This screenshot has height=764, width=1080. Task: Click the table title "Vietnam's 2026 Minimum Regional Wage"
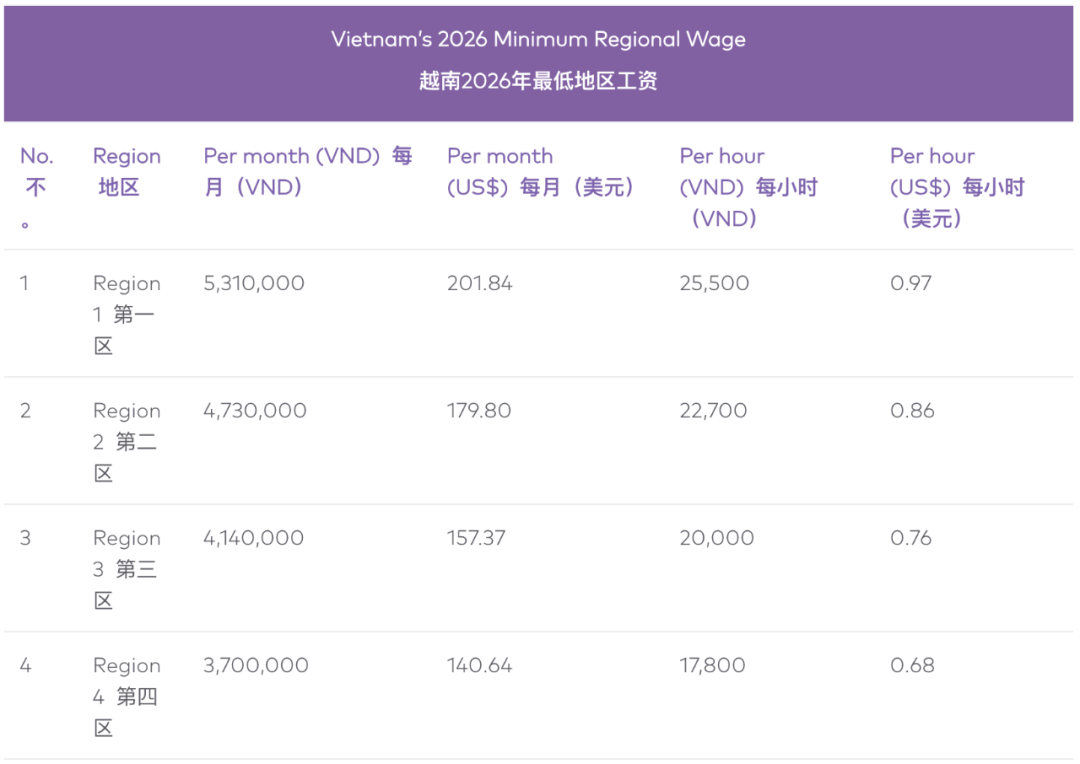(x=538, y=40)
